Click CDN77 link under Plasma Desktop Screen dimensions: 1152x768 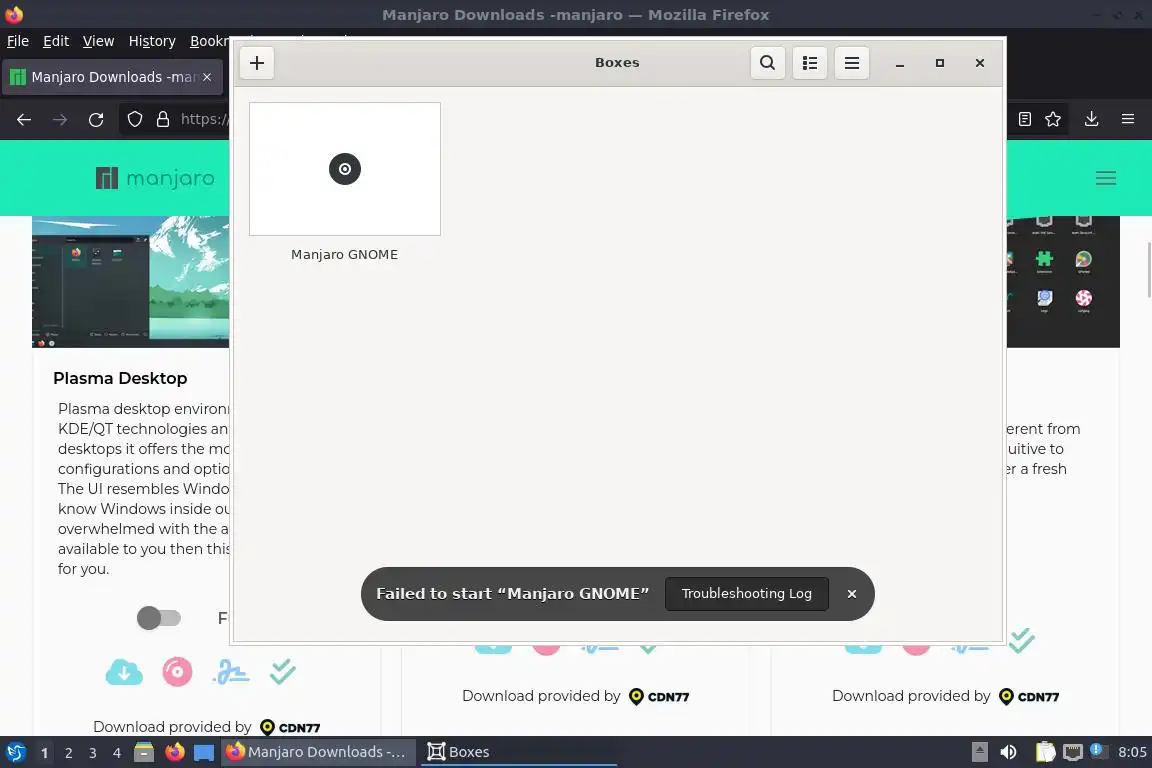click(291, 728)
